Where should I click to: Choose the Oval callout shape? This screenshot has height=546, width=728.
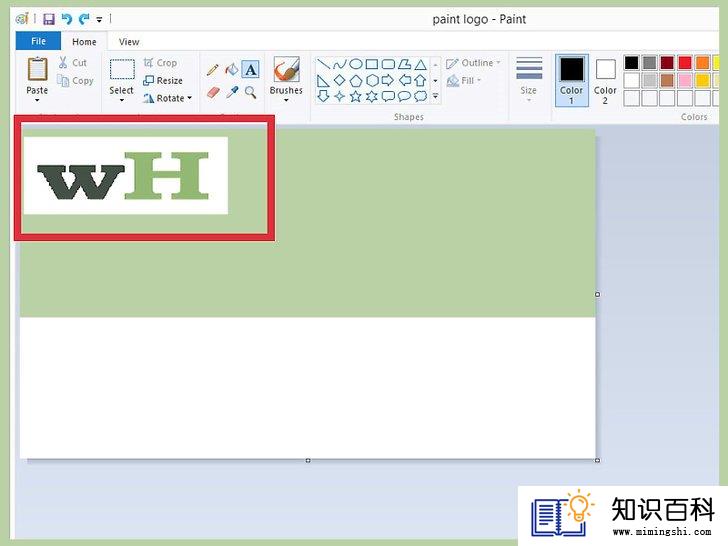(404, 97)
